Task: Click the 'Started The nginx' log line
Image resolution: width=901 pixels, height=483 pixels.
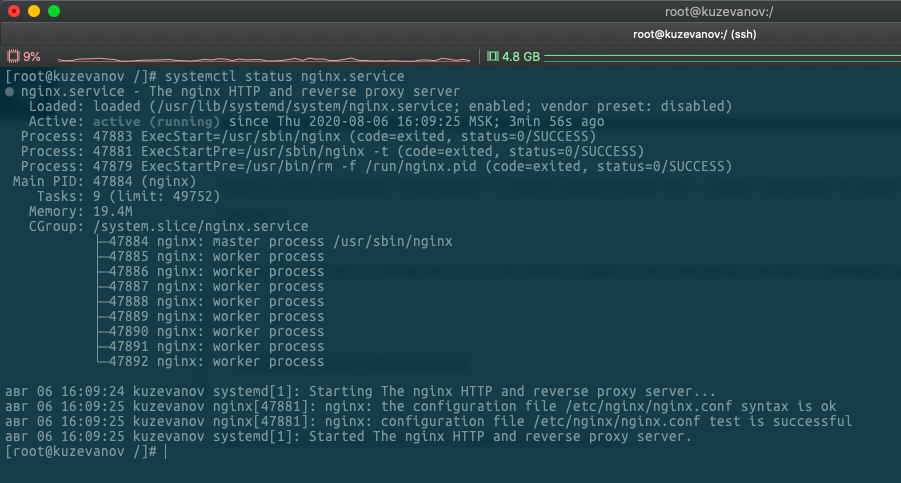Action: [349, 436]
